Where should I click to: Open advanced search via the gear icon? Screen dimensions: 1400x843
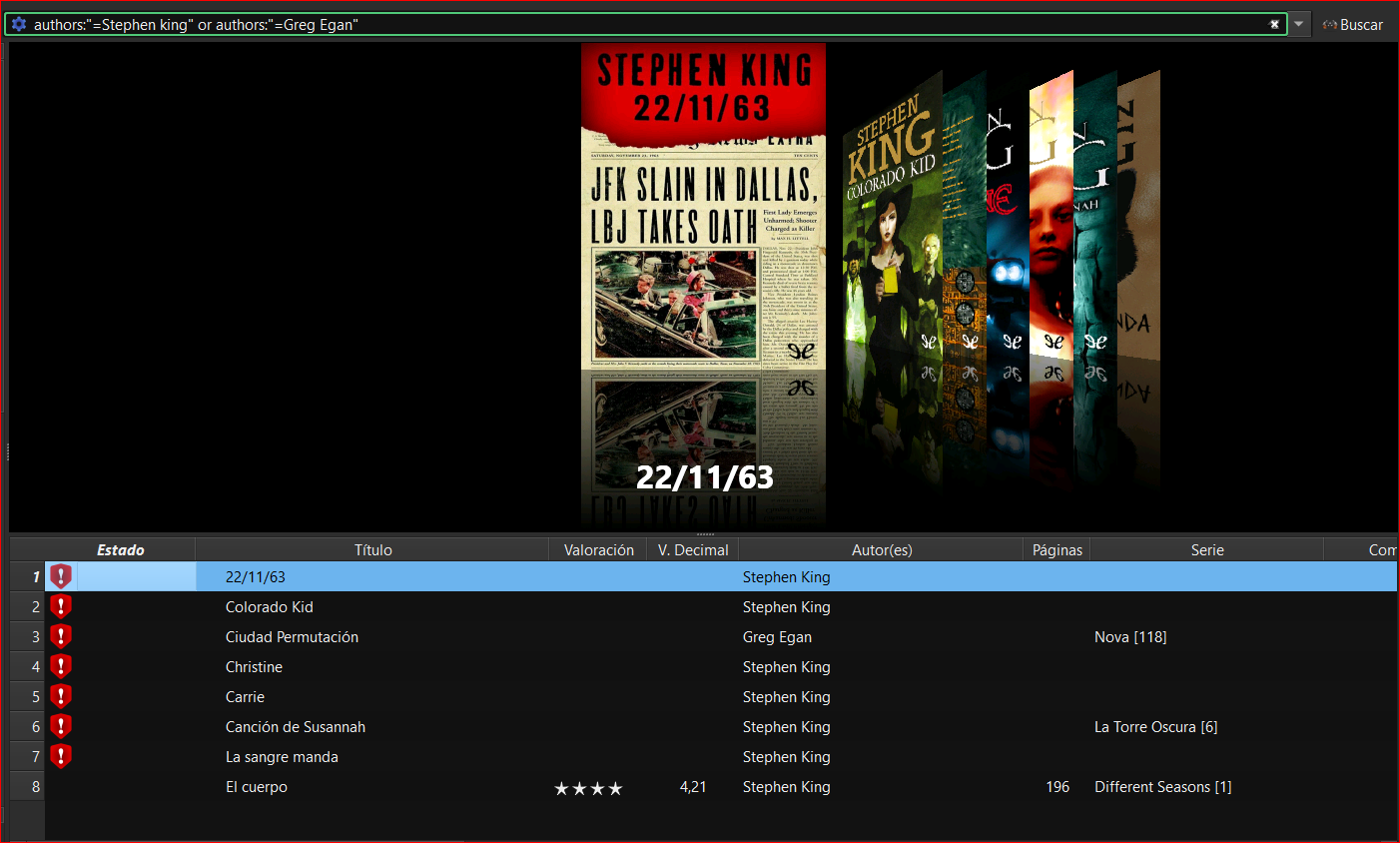pyautogui.click(x=19, y=24)
